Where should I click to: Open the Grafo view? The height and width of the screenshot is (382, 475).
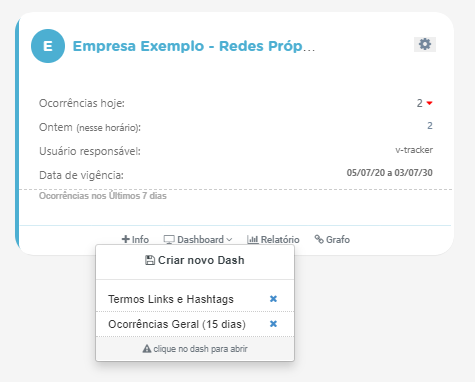pyautogui.click(x=332, y=239)
